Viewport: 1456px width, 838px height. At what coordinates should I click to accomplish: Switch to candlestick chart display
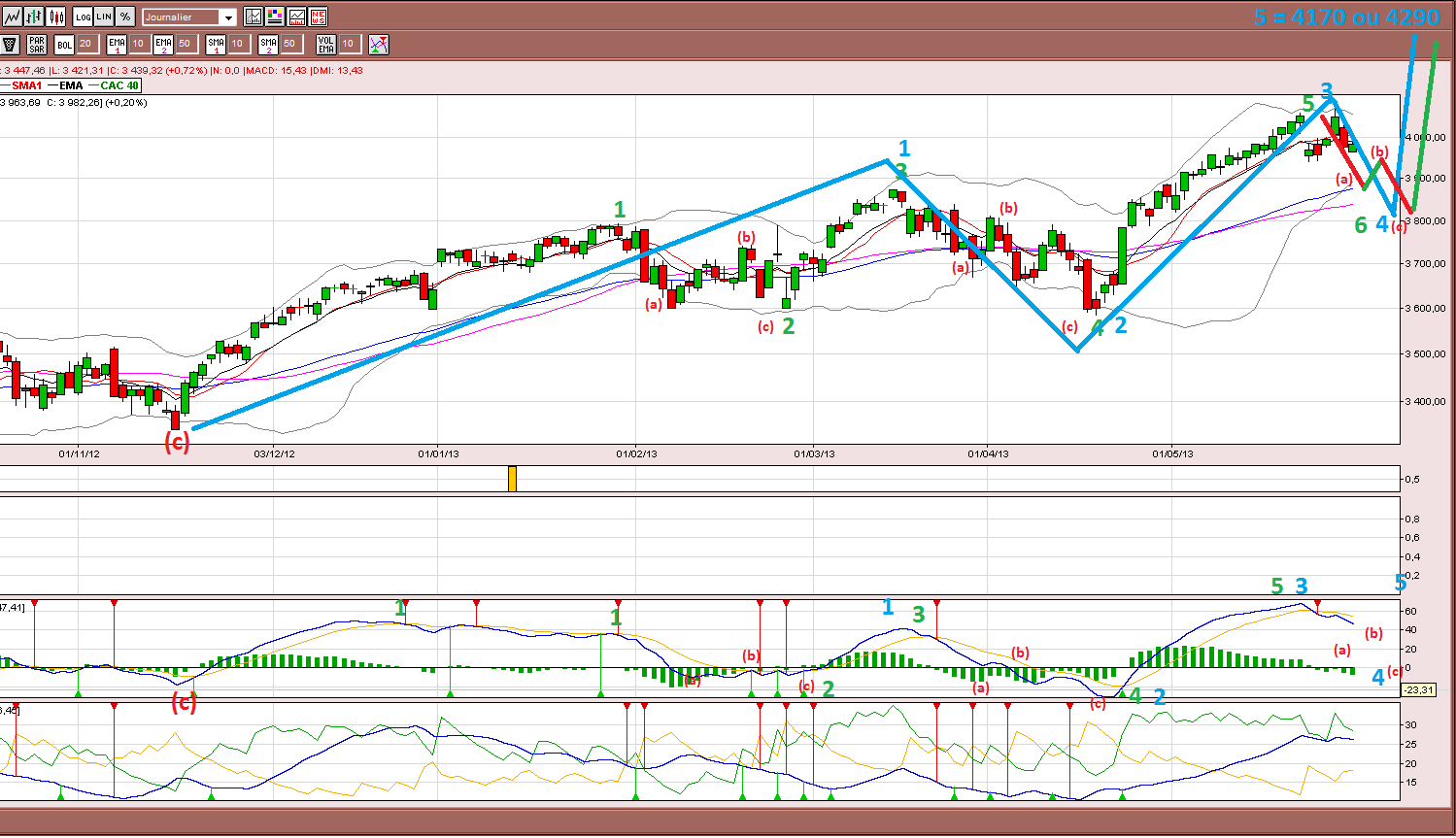click(55, 17)
